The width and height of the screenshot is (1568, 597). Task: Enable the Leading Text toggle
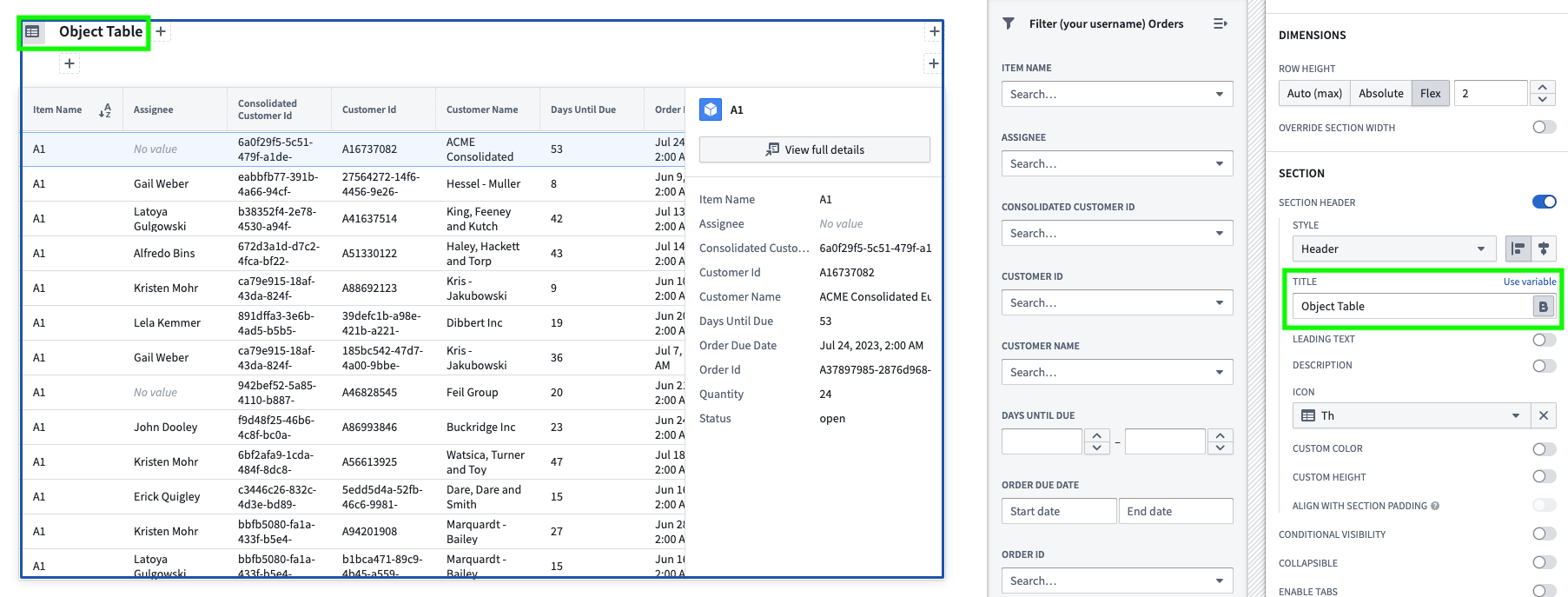coord(1544,340)
